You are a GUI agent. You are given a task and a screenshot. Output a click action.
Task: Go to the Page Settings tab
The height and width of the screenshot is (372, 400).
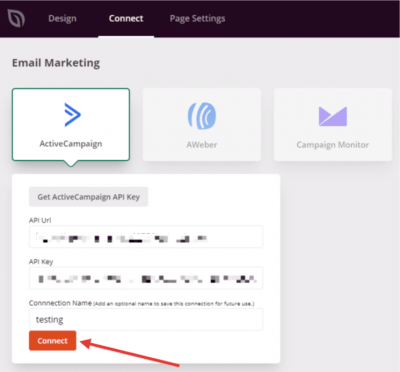point(197,18)
